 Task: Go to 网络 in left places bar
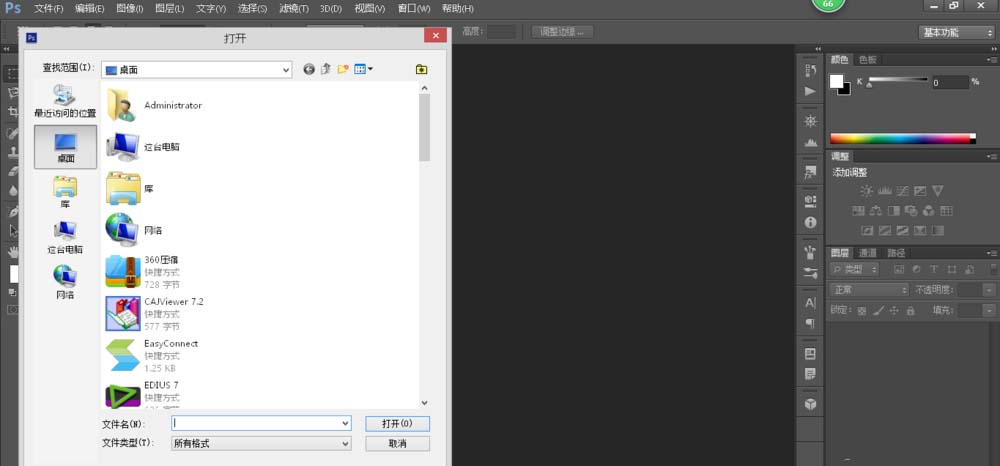(x=65, y=282)
